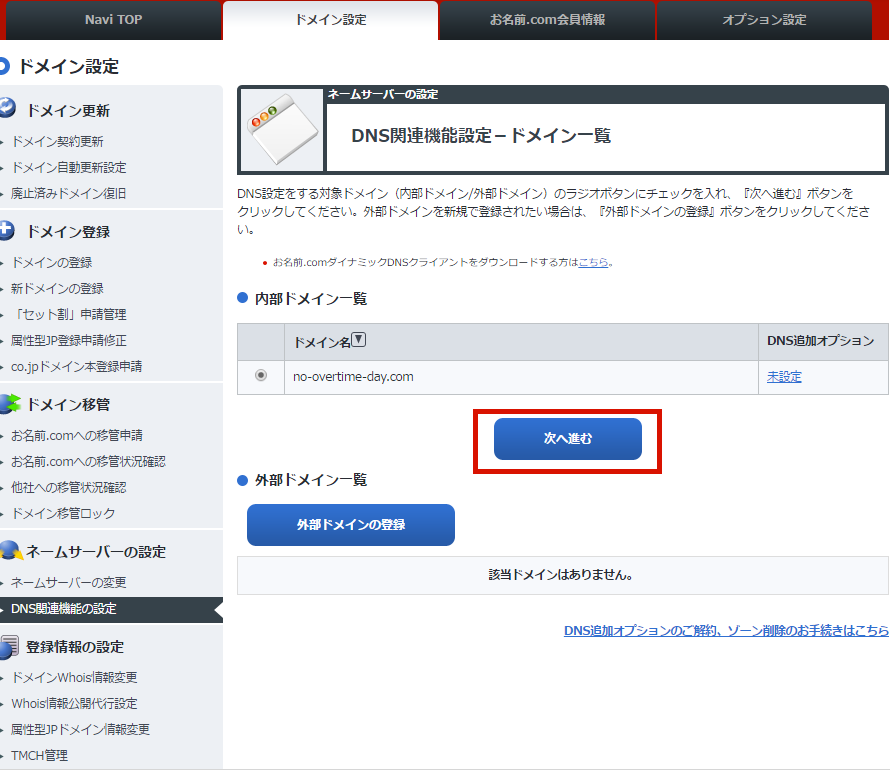Open ドメインWhois情報変更 in sidebar
The width and height of the screenshot is (890, 770).
(x=74, y=678)
